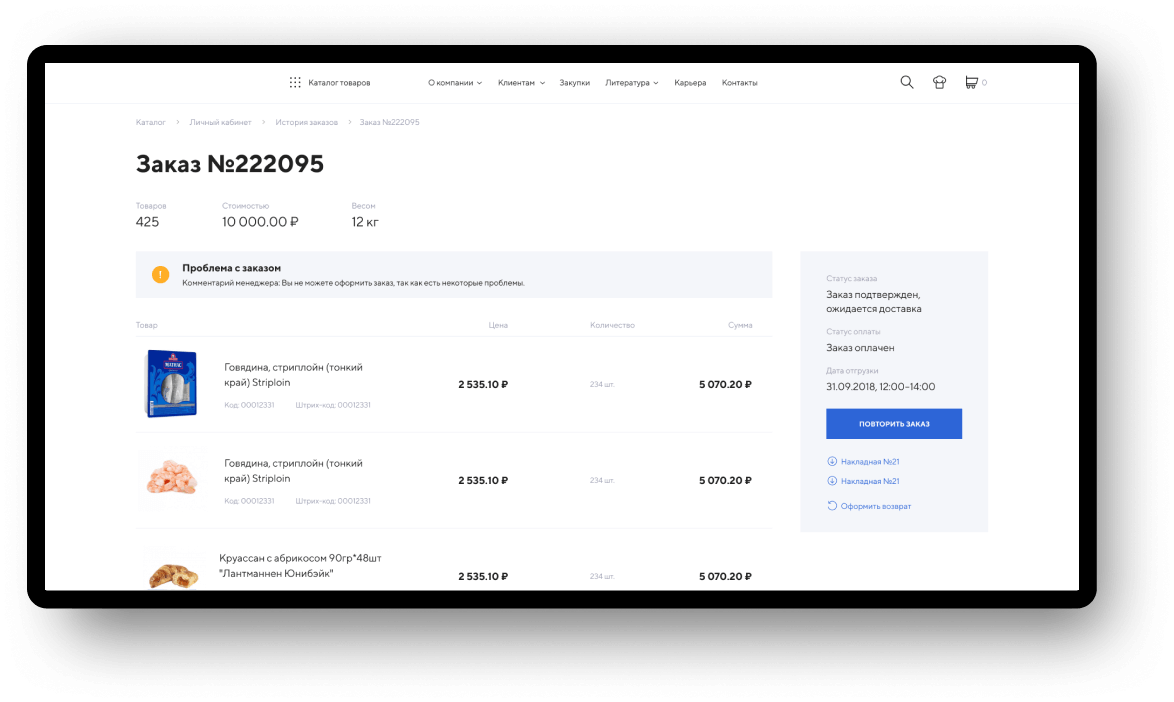Click the Сумма column header
Viewport: 1174px width, 702px height.
[740, 325]
